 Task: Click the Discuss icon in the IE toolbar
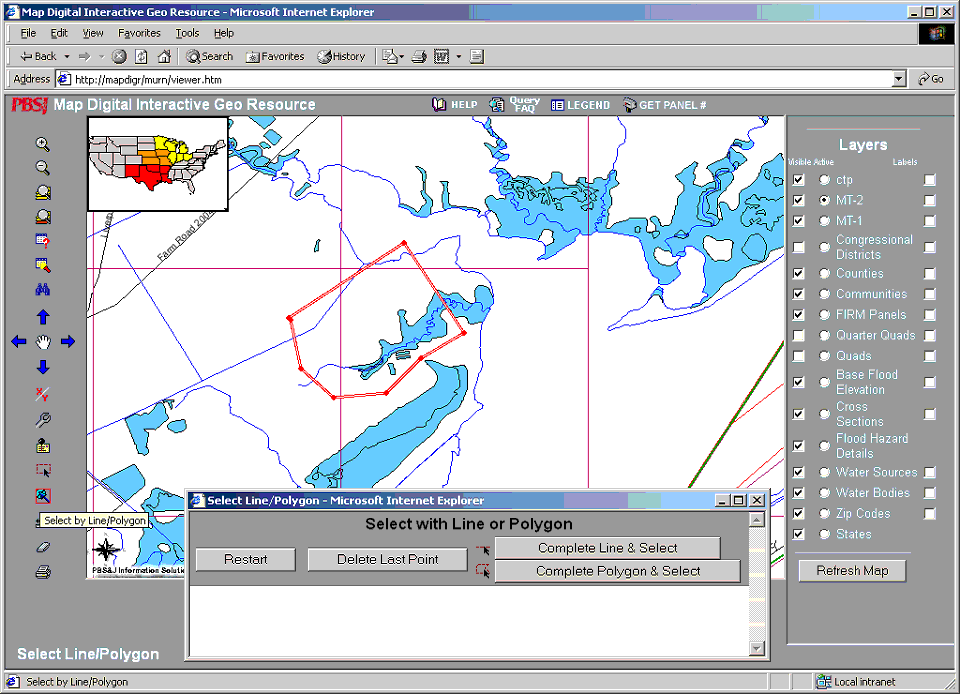(477, 56)
